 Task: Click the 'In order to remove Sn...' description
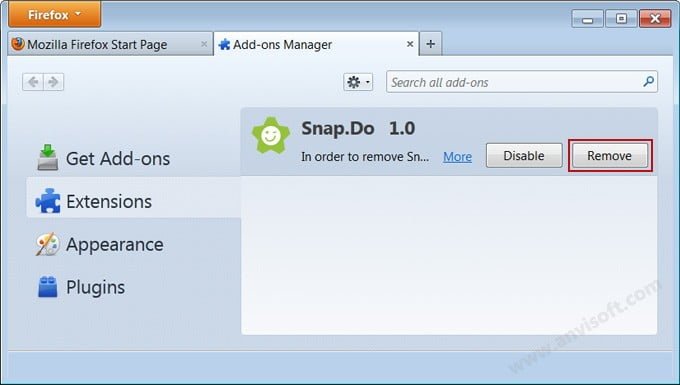[365, 157]
